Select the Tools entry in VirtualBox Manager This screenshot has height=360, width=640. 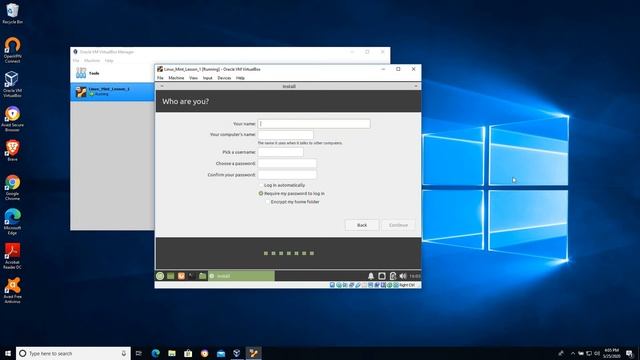(x=112, y=73)
